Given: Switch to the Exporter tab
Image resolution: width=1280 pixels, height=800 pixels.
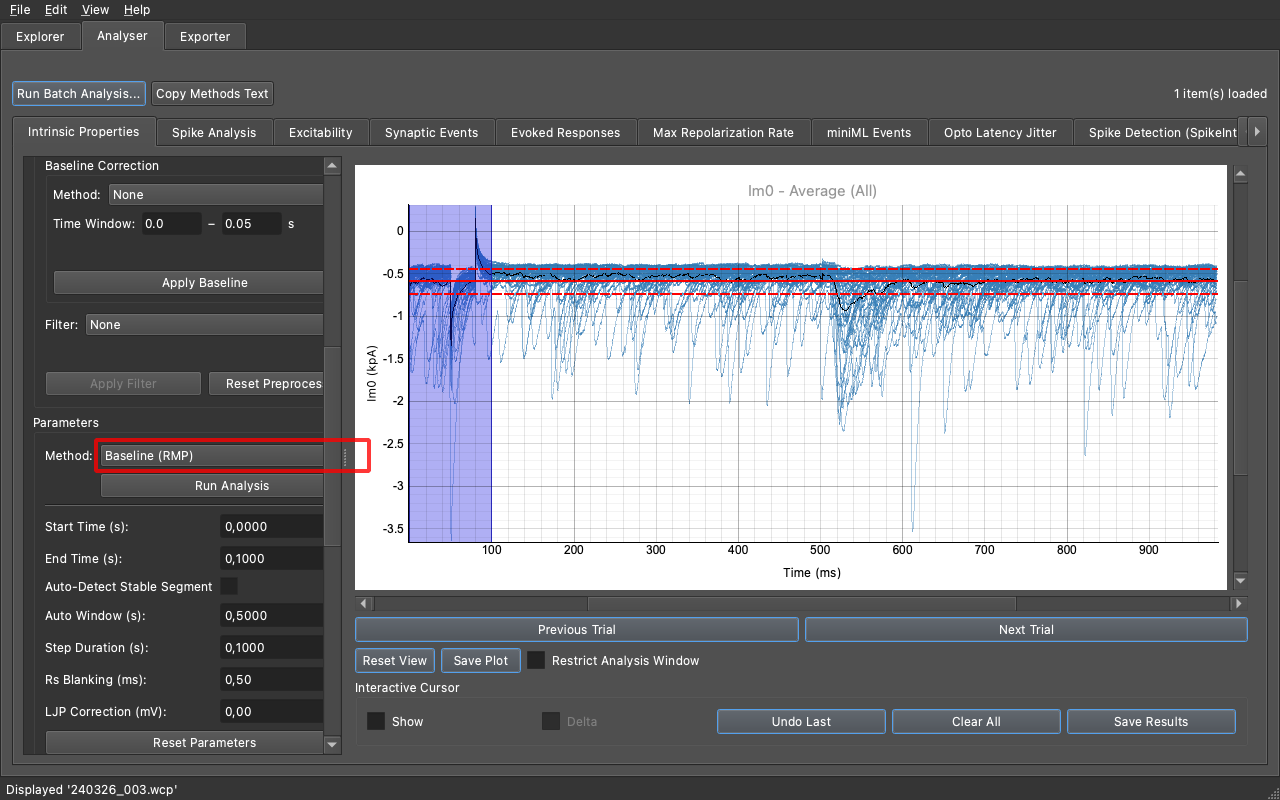Looking at the screenshot, I should pyautogui.click(x=205, y=37).
